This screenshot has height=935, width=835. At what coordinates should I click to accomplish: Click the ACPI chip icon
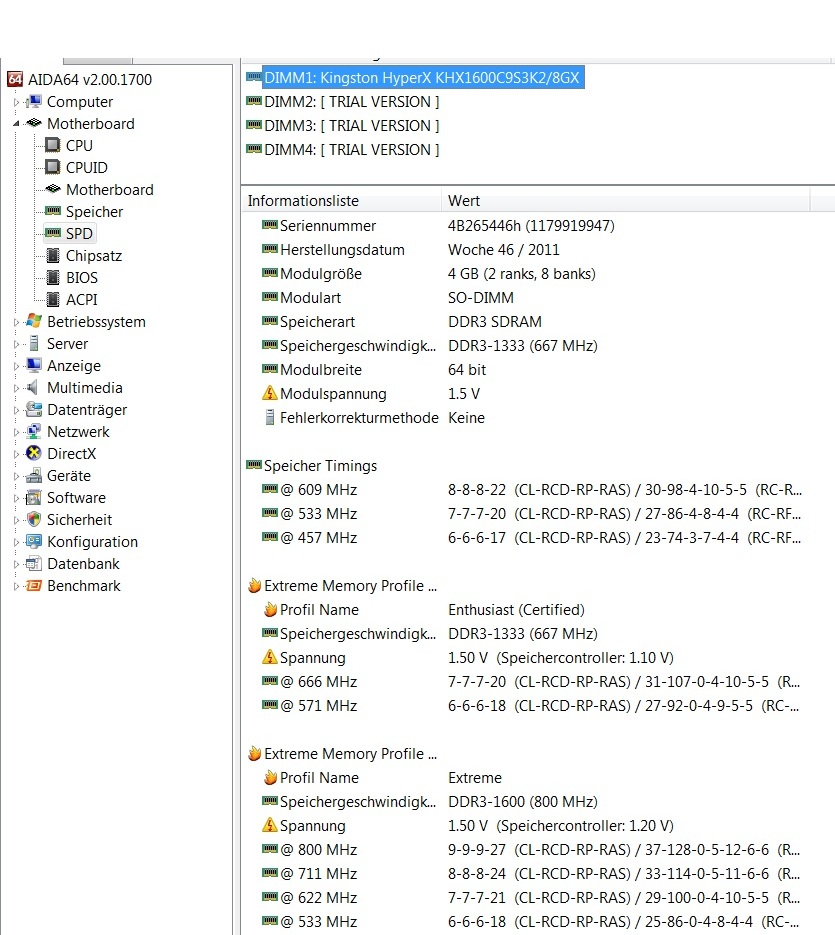coord(53,299)
